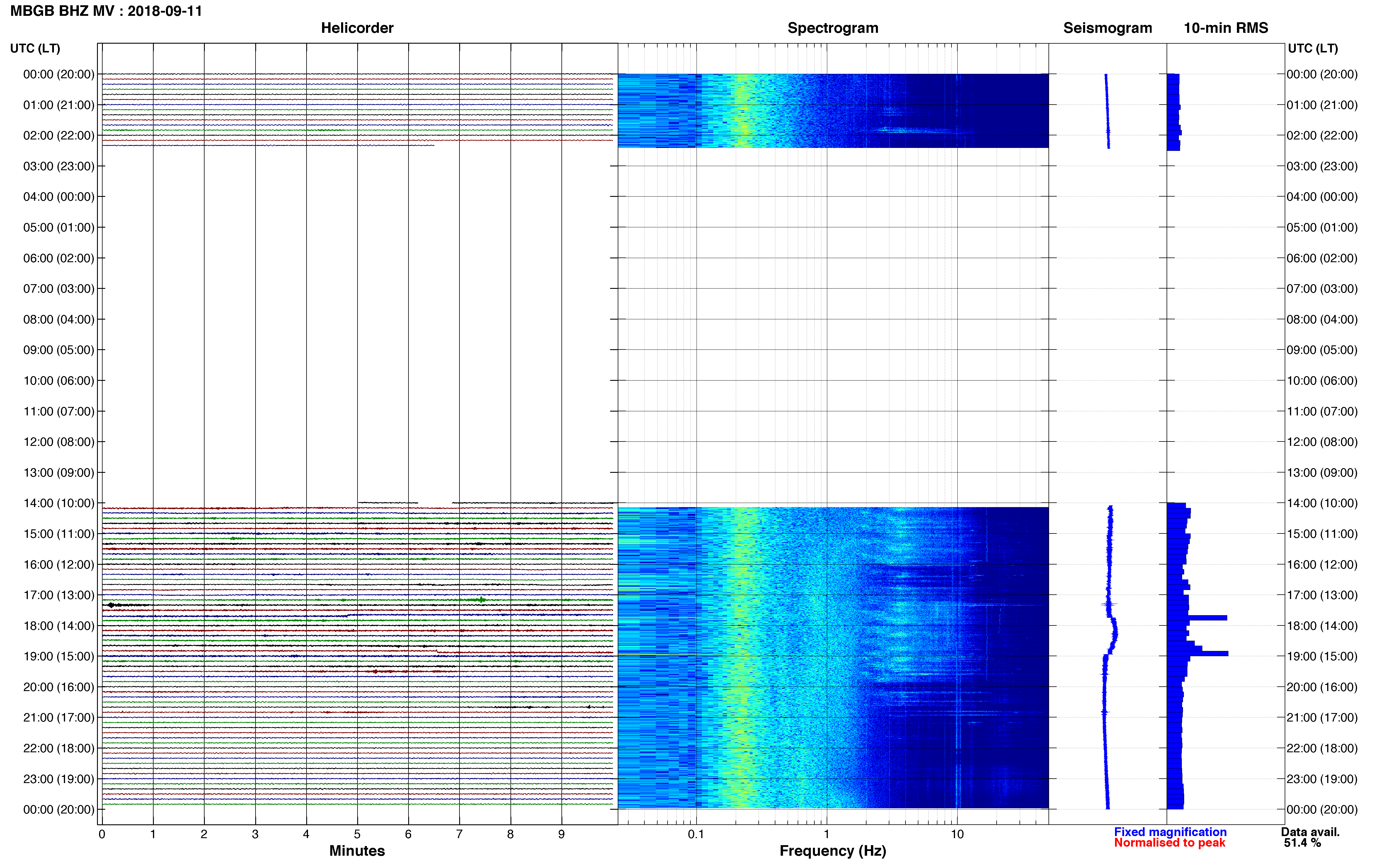
Task: Select left time label '03:00 (23:00)'
Action: click(x=59, y=166)
